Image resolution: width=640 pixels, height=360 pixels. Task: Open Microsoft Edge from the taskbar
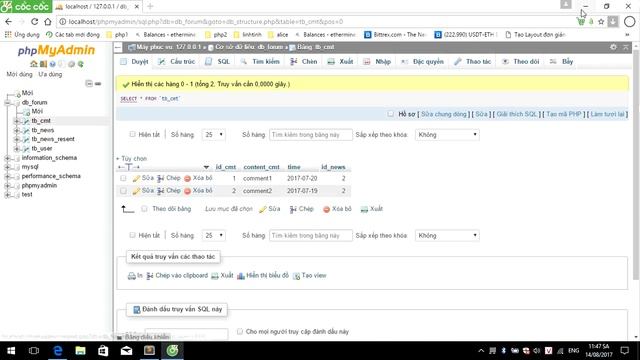tap(58, 351)
